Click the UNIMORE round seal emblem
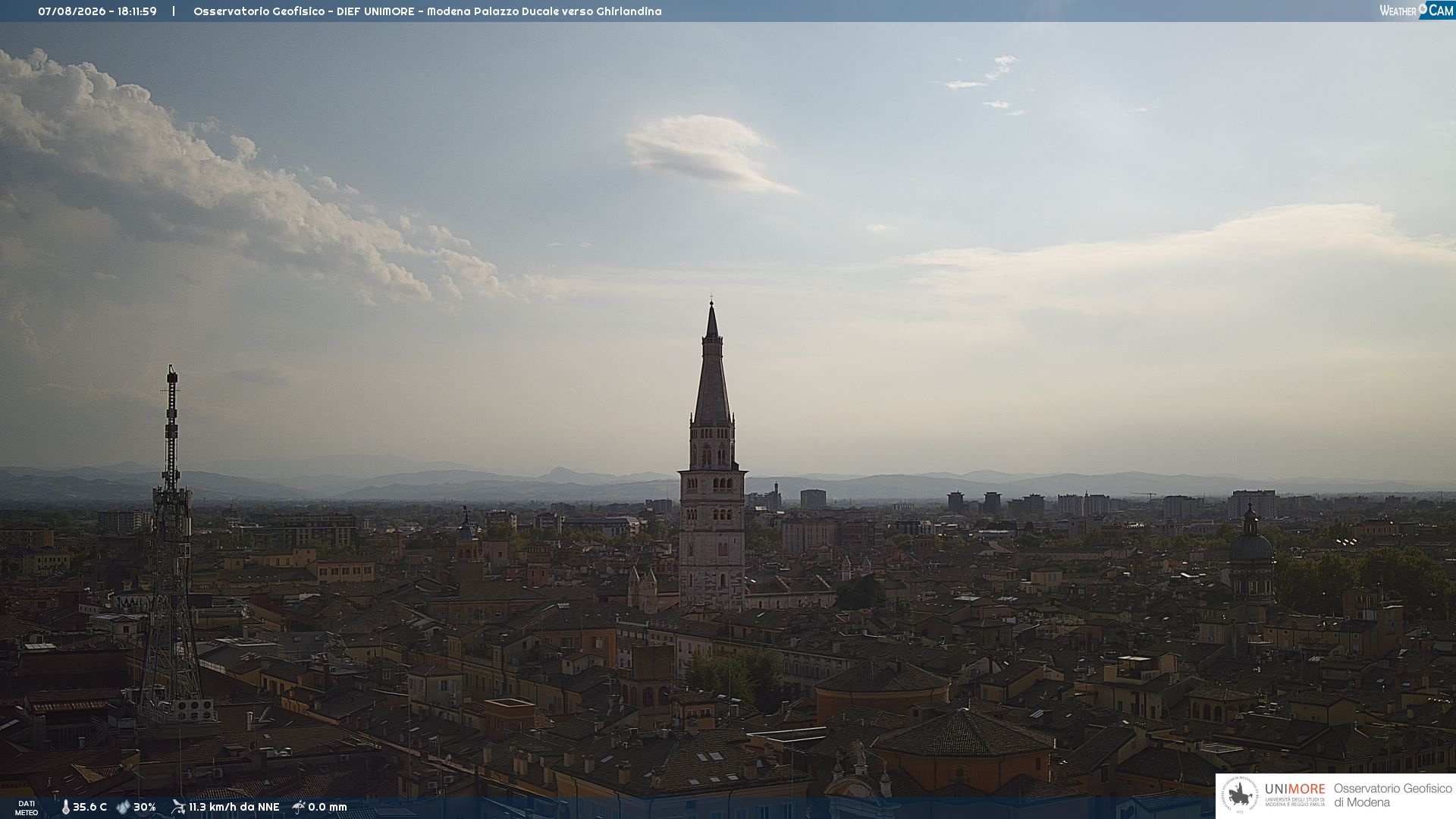This screenshot has height=819, width=1456. click(1240, 795)
